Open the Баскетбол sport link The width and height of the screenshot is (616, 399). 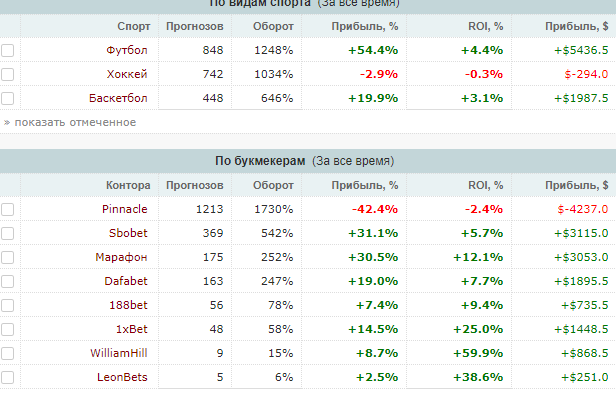118,98
